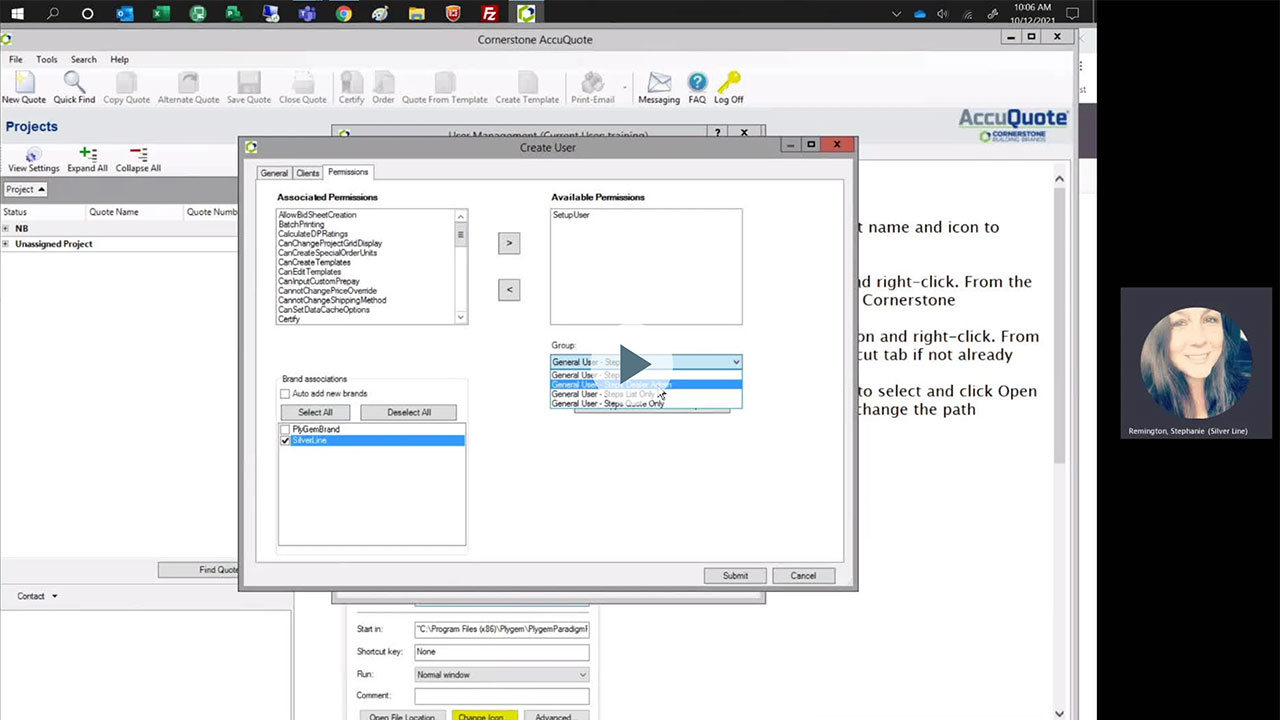This screenshot has width=1280, height=720.
Task: Click the Deselect All brands button
Action: click(408, 412)
